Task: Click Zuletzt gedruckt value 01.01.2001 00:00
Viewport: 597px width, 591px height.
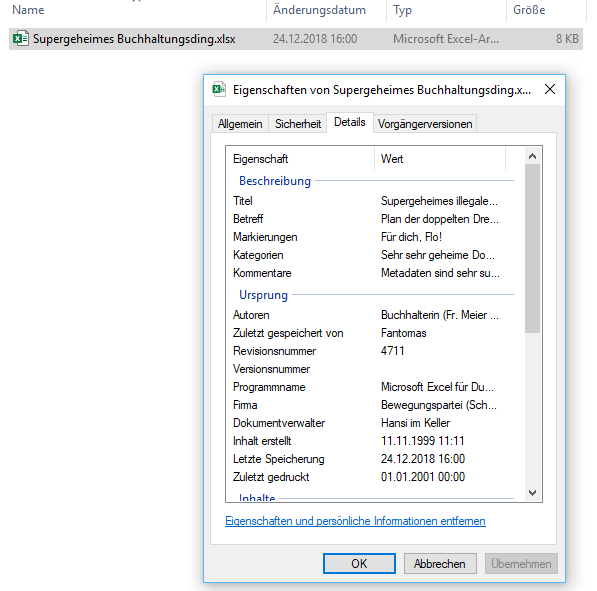Action: pos(423,477)
